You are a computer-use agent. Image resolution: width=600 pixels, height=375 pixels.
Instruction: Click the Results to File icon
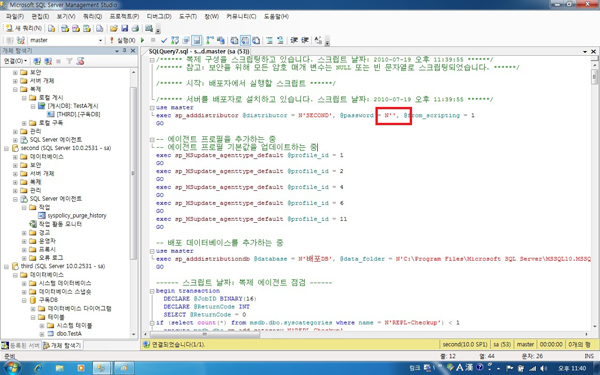click(256, 40)
